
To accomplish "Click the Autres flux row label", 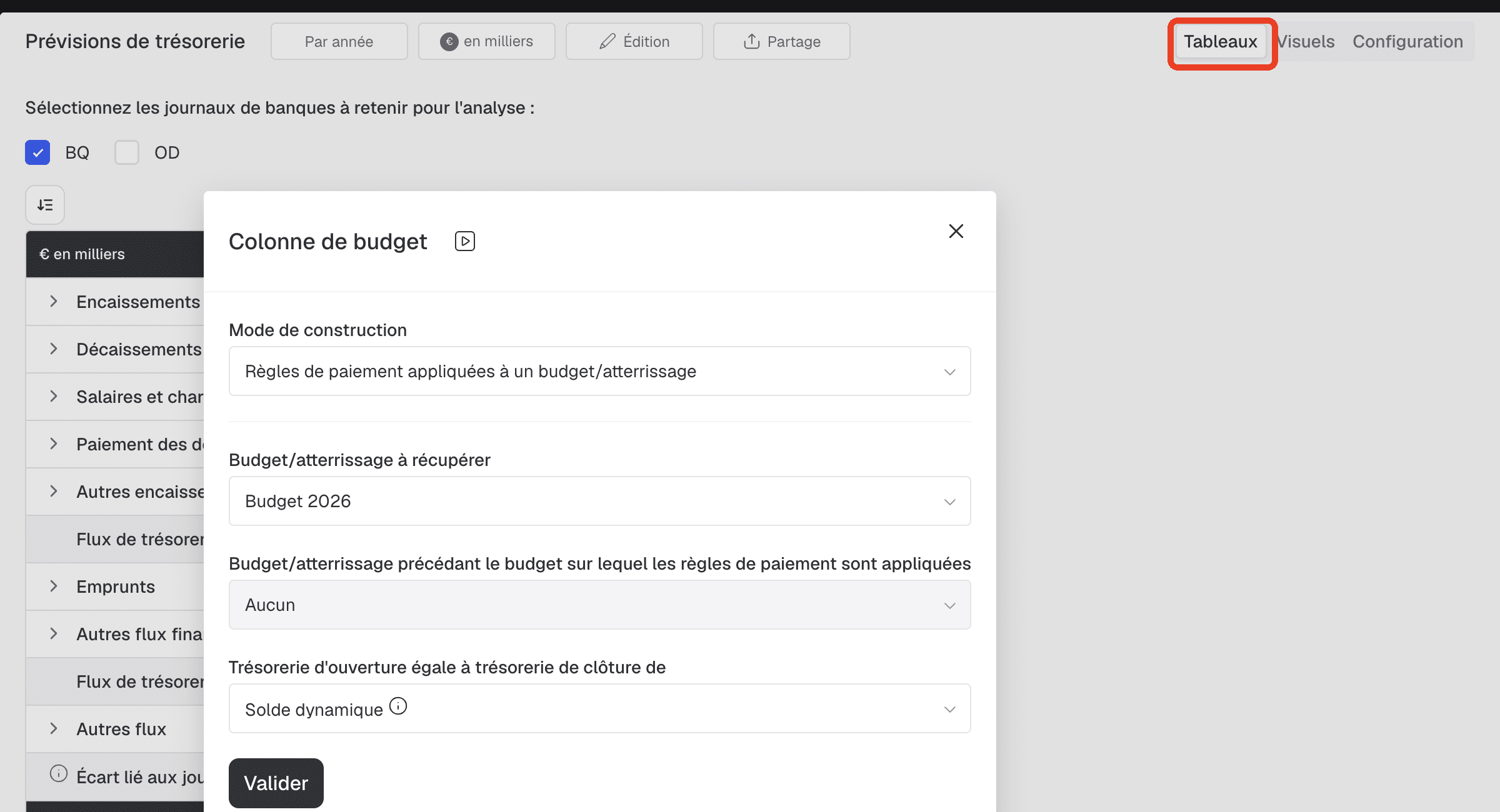I will 121,729.
